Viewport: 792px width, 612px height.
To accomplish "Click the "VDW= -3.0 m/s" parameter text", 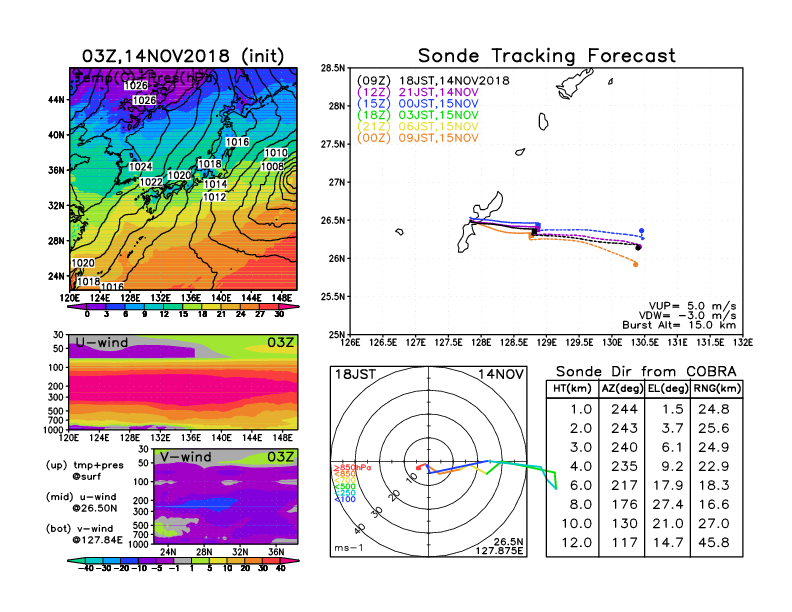I will (687, 316).
